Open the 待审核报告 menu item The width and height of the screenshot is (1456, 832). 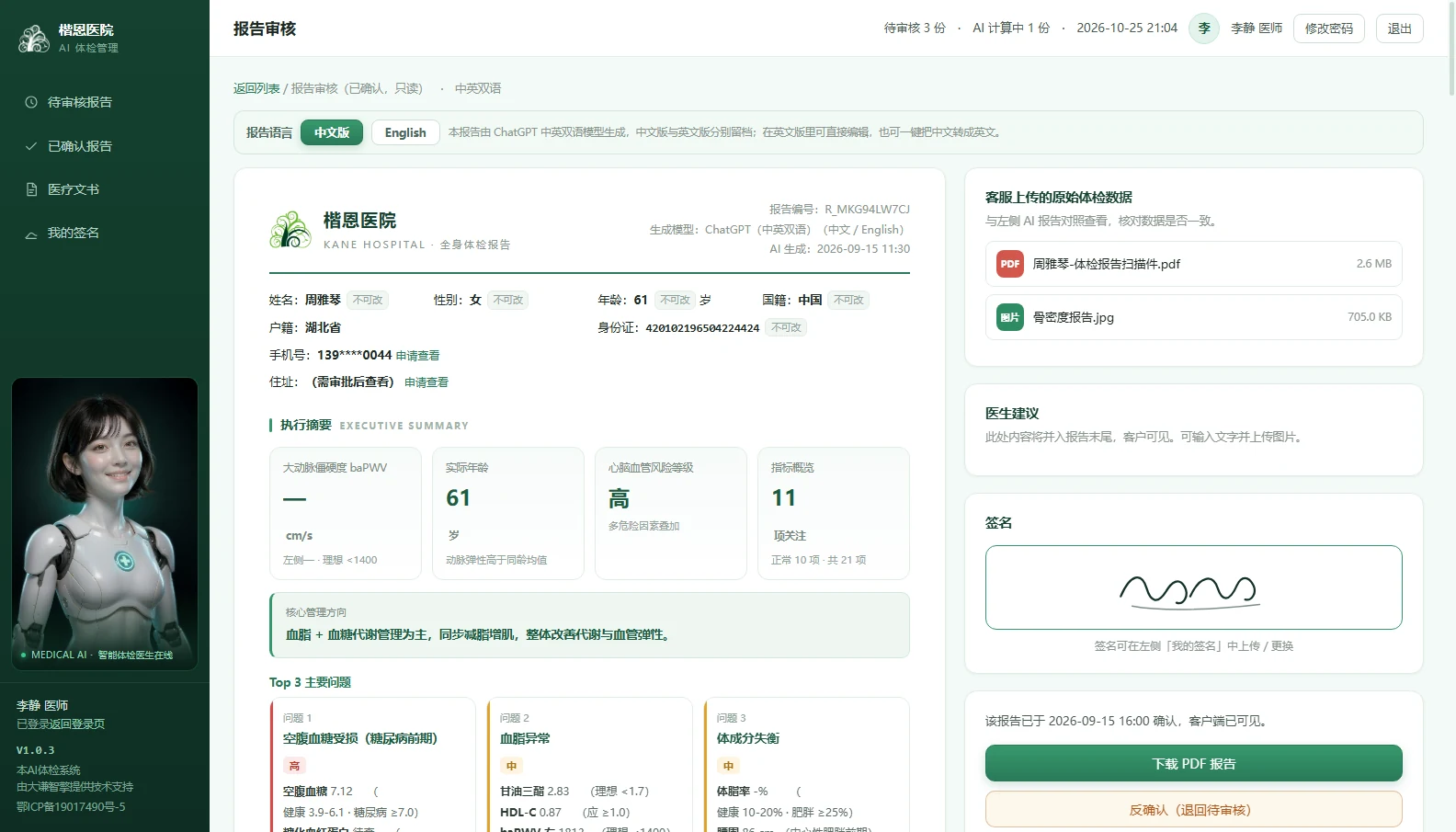[x=105, y=102]
